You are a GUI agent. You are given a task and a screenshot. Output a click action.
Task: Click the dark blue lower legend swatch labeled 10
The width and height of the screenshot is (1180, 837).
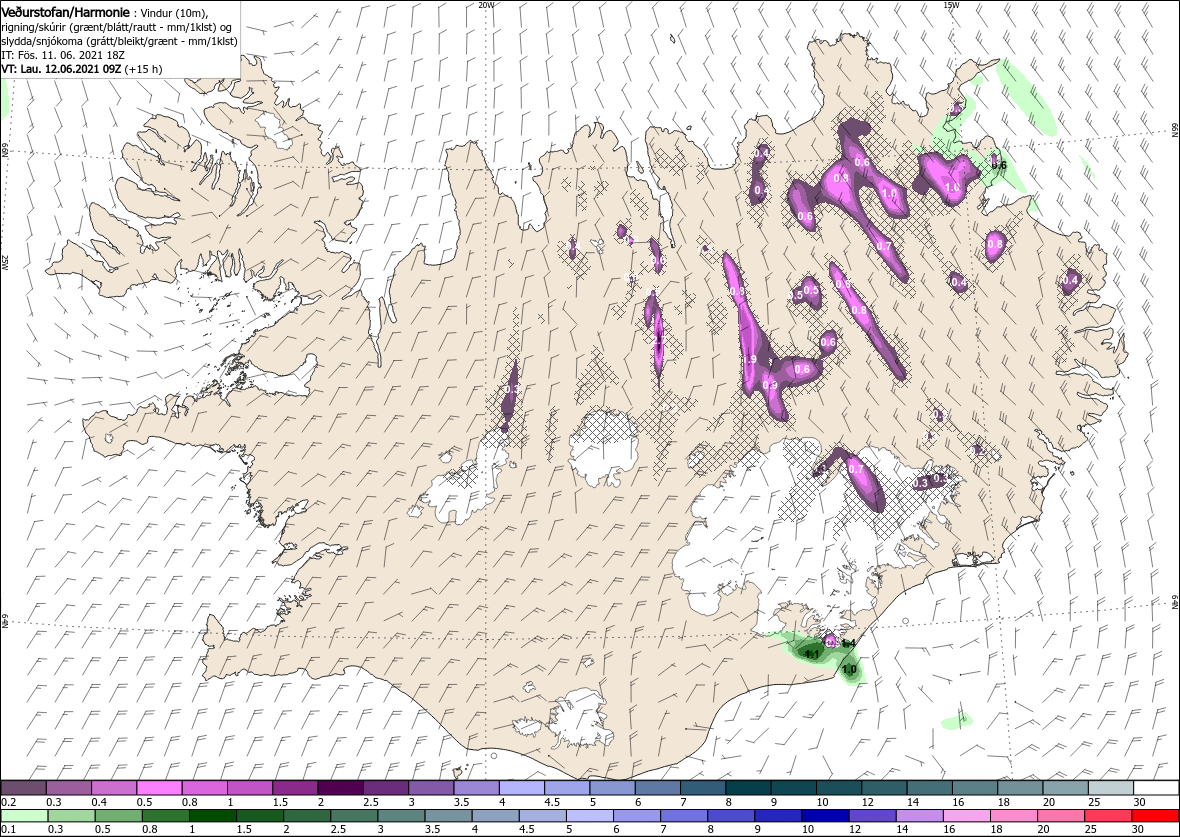pos(824,816)
